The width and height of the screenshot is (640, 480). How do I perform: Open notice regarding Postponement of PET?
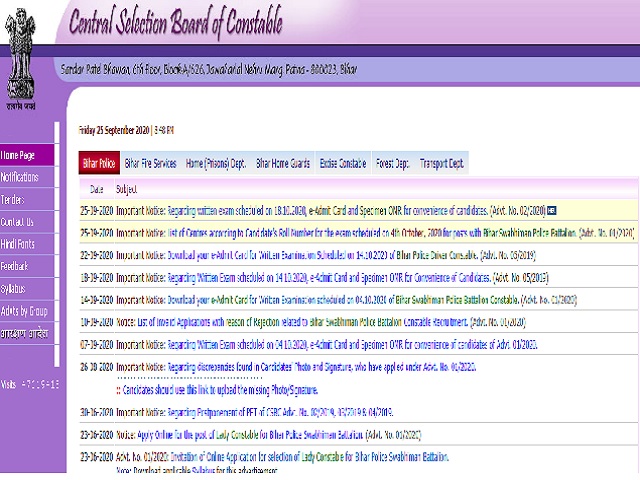point(280,412)
